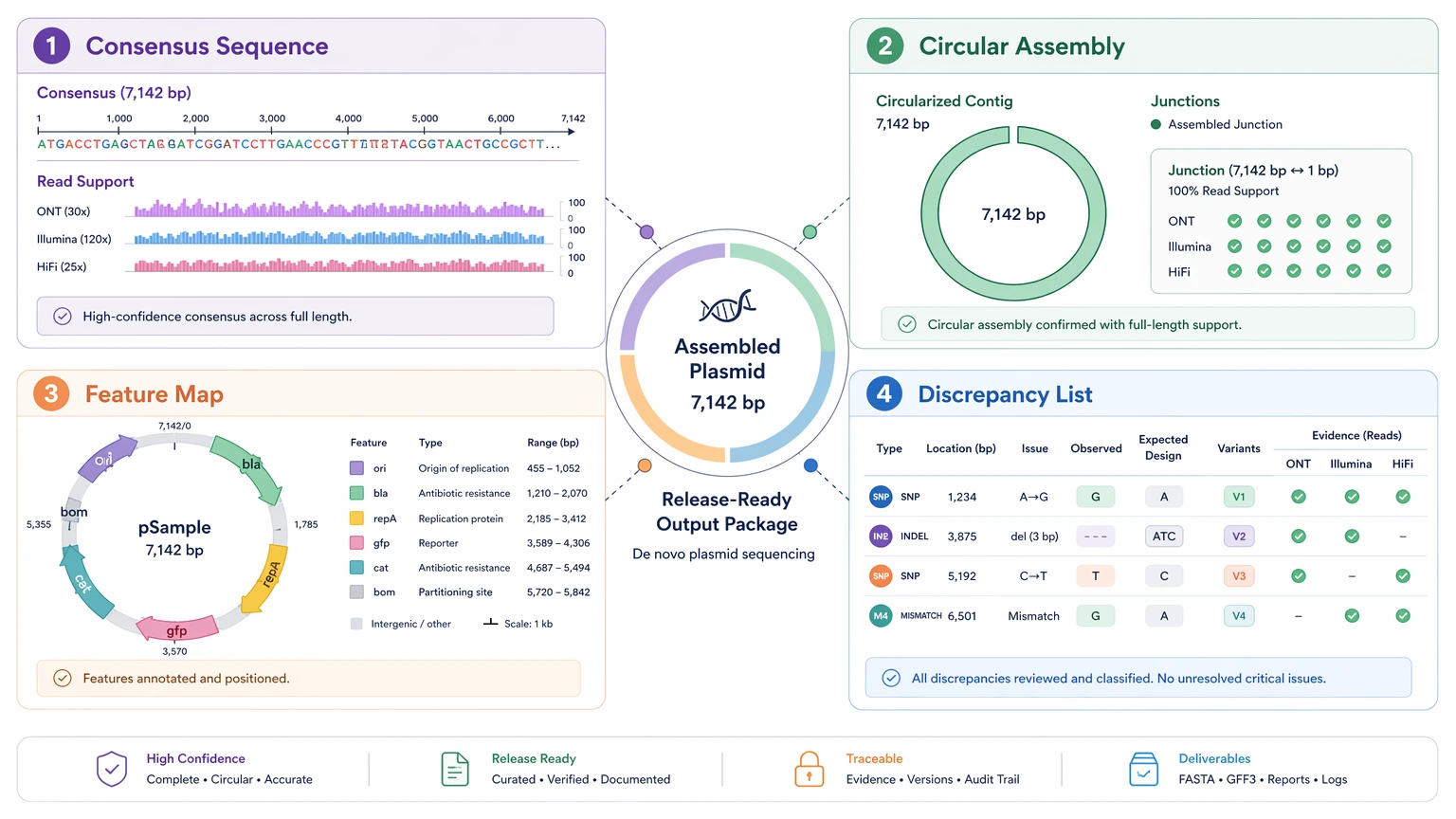
Task: Click the Illumina check for mismatch 6,501 row
Action: tap(1352, 616)
